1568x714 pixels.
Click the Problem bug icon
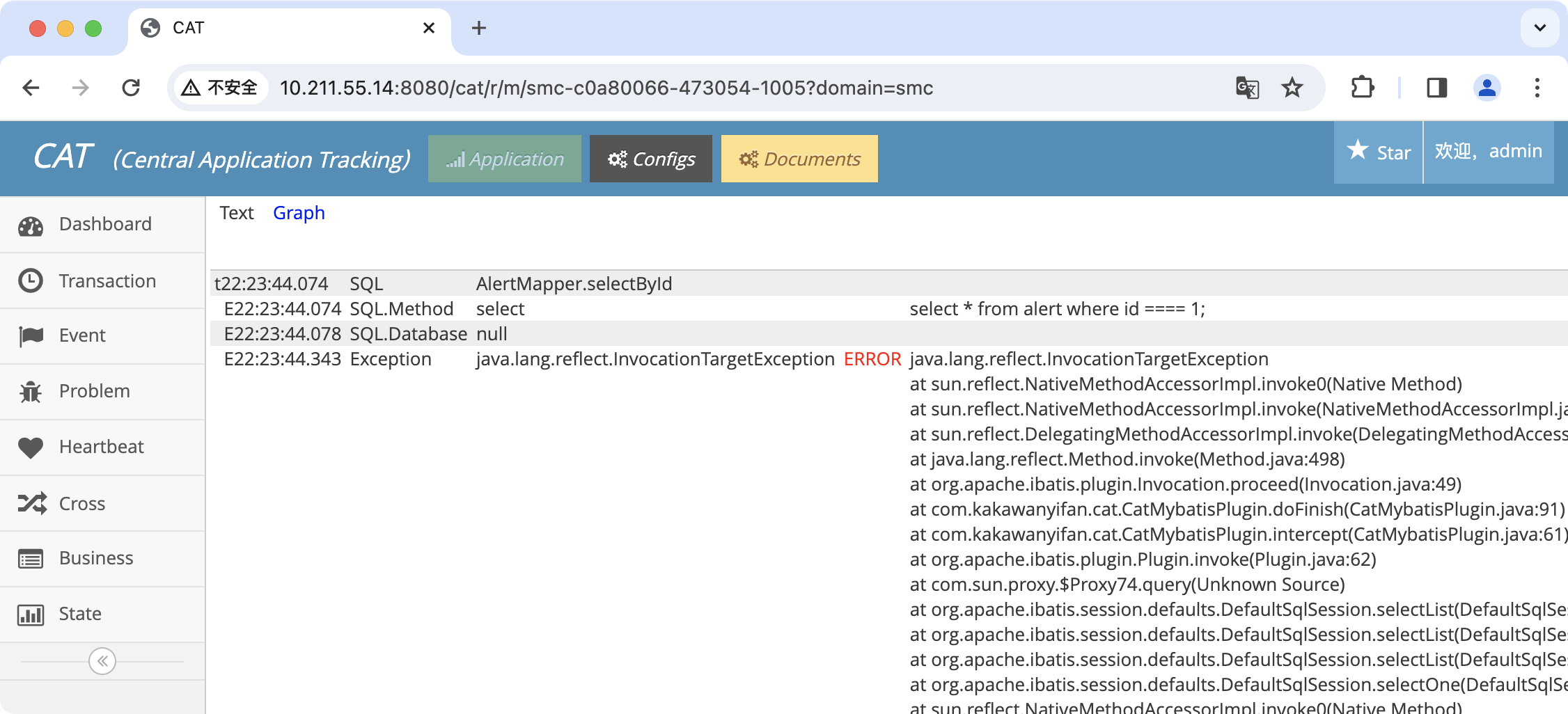(31, 392)
